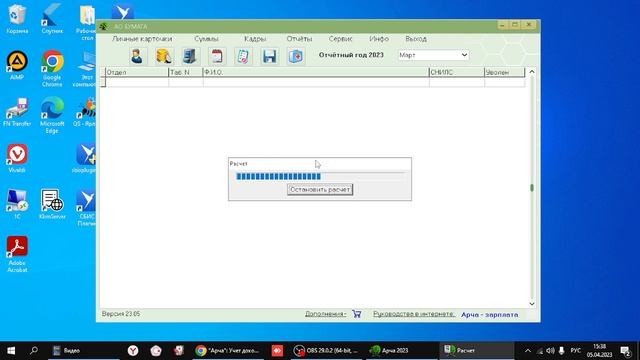The image size is (640, 360).
Task: Open the Дополнения link
Action: click(326, 314)
